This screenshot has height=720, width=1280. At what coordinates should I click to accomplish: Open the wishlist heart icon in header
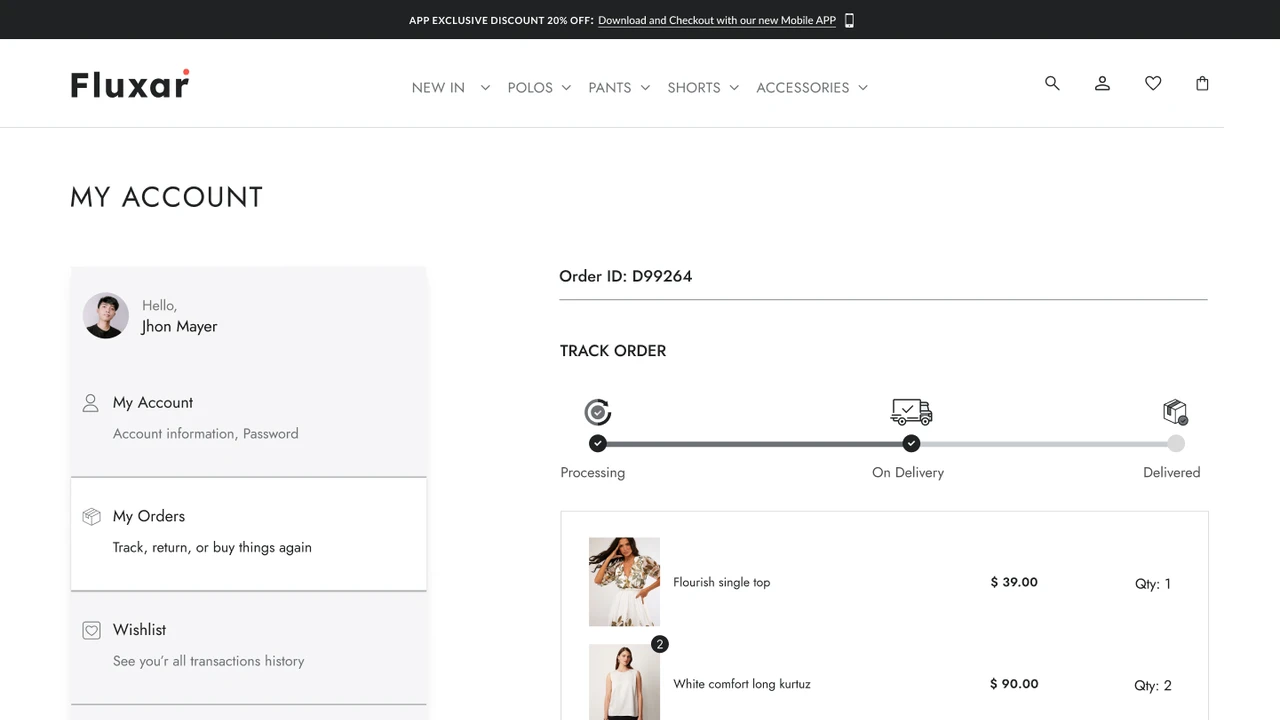1153,83
